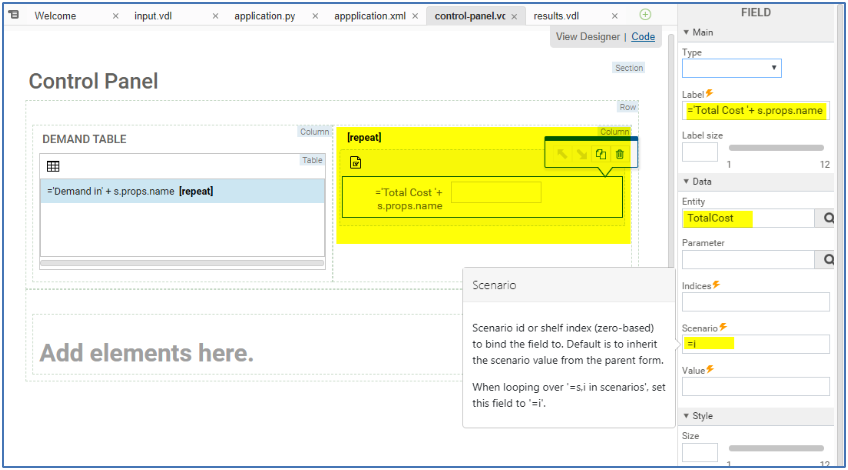Switch to the results.vdl tab
The height and width of the screenshot is (470, 848).
click(556, 16)
